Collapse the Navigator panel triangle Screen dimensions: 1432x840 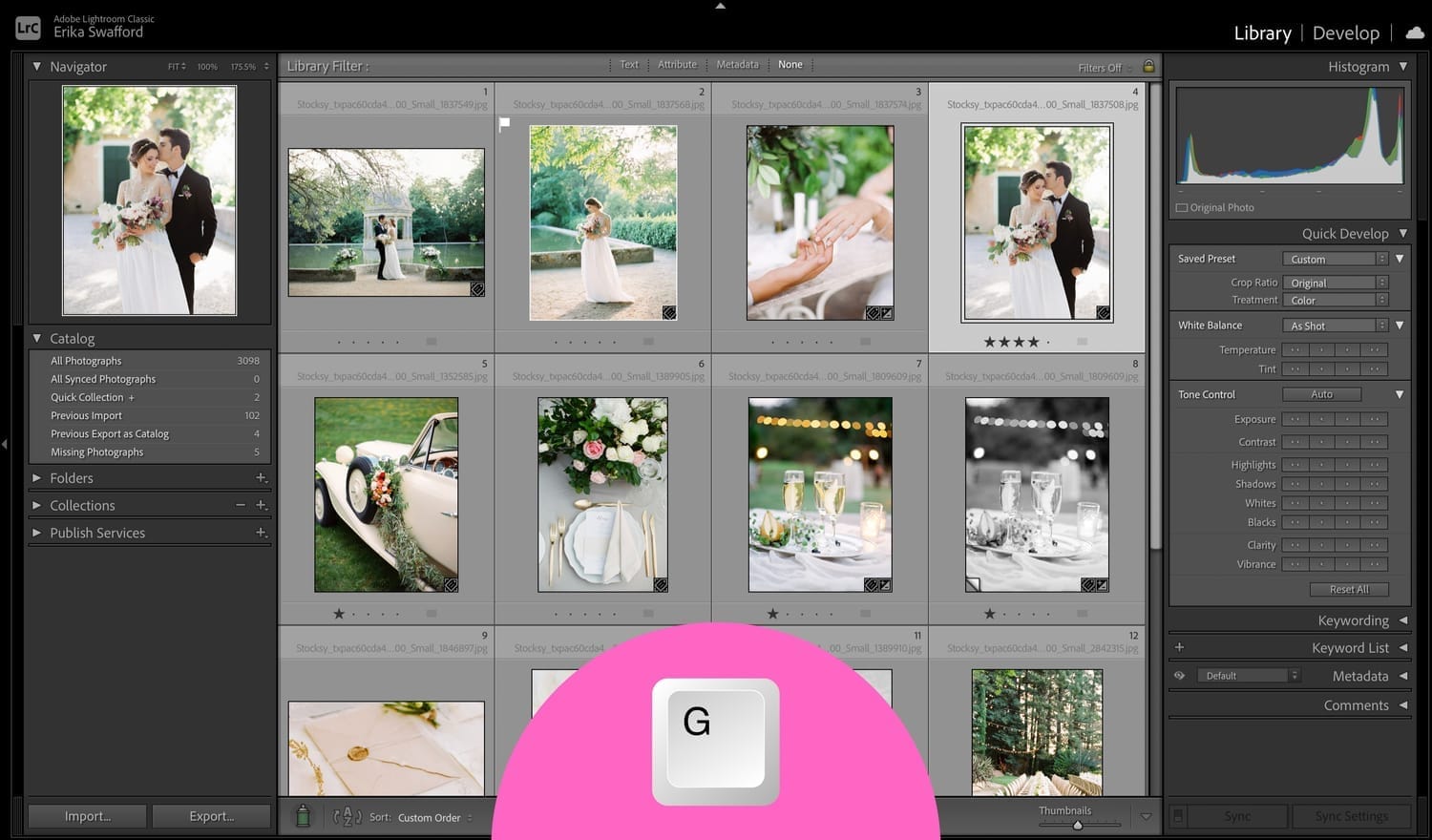coord(37,67)
